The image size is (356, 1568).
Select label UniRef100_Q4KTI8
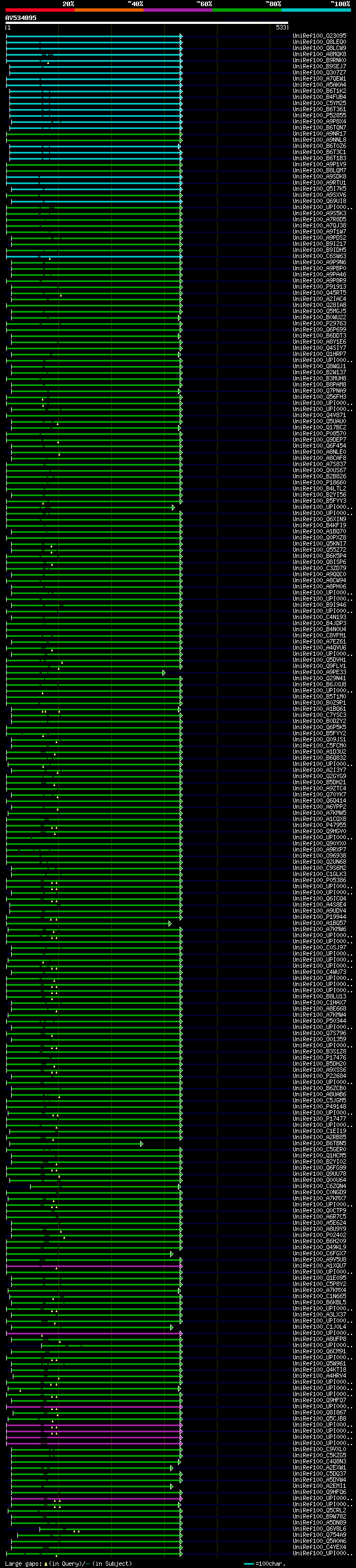319,1369
